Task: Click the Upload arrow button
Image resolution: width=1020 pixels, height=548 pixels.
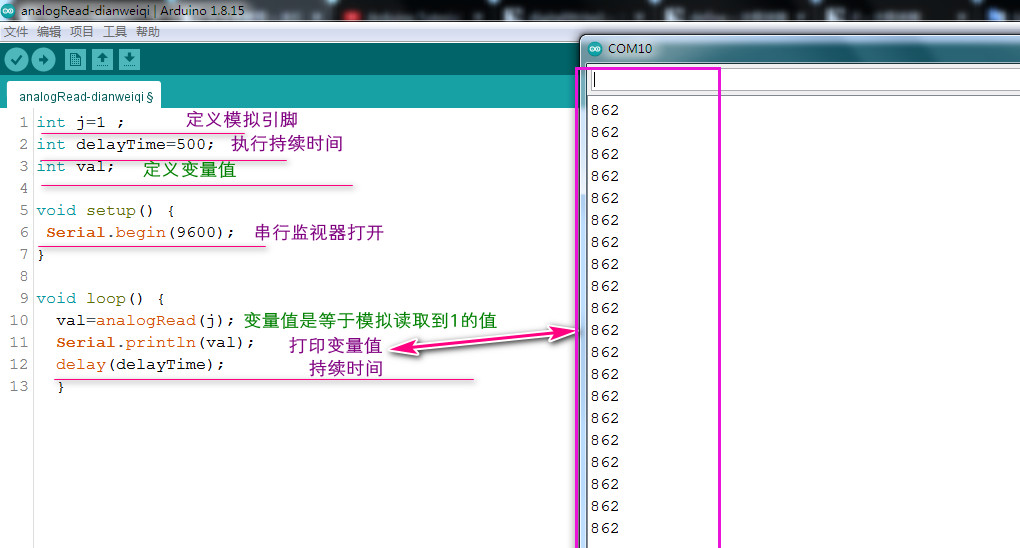Action: point(44,60)
